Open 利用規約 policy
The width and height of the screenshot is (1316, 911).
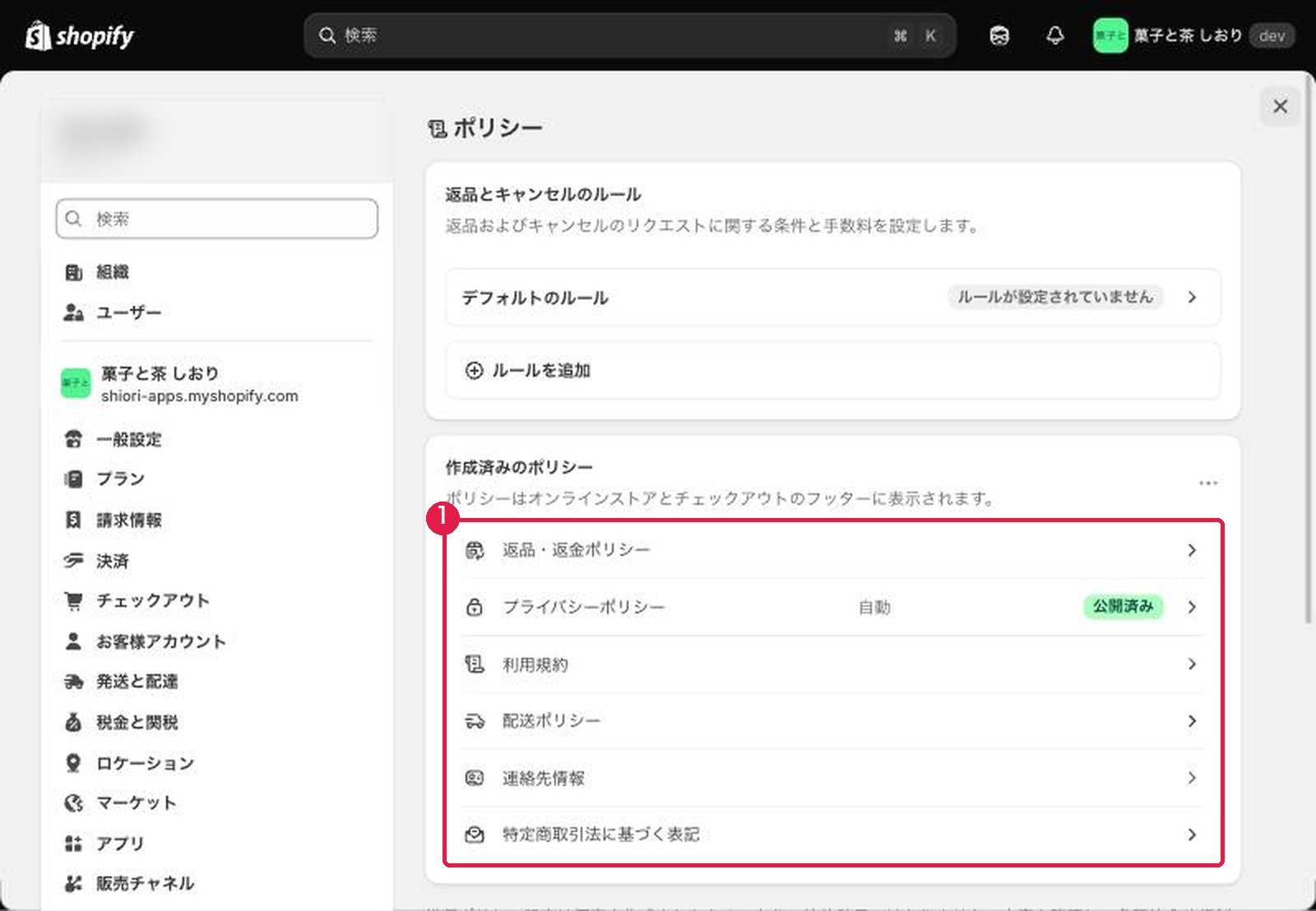click(x=832, y=664)
